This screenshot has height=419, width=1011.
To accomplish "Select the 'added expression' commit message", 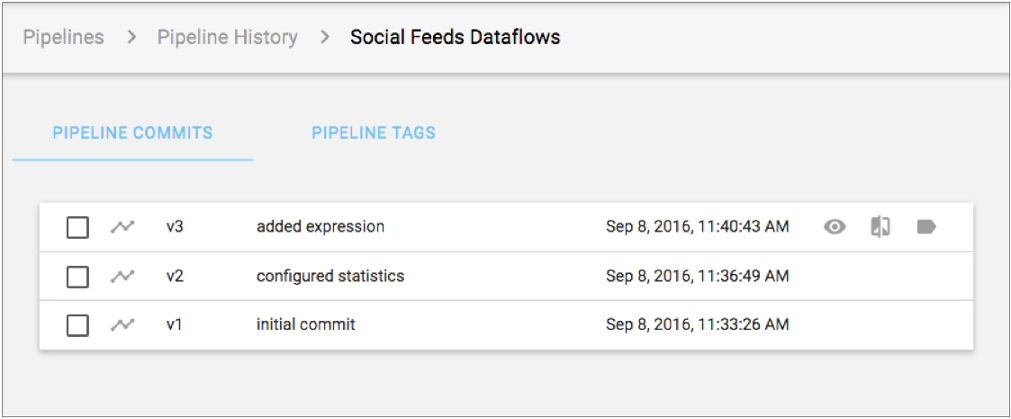I will (320, 227).
